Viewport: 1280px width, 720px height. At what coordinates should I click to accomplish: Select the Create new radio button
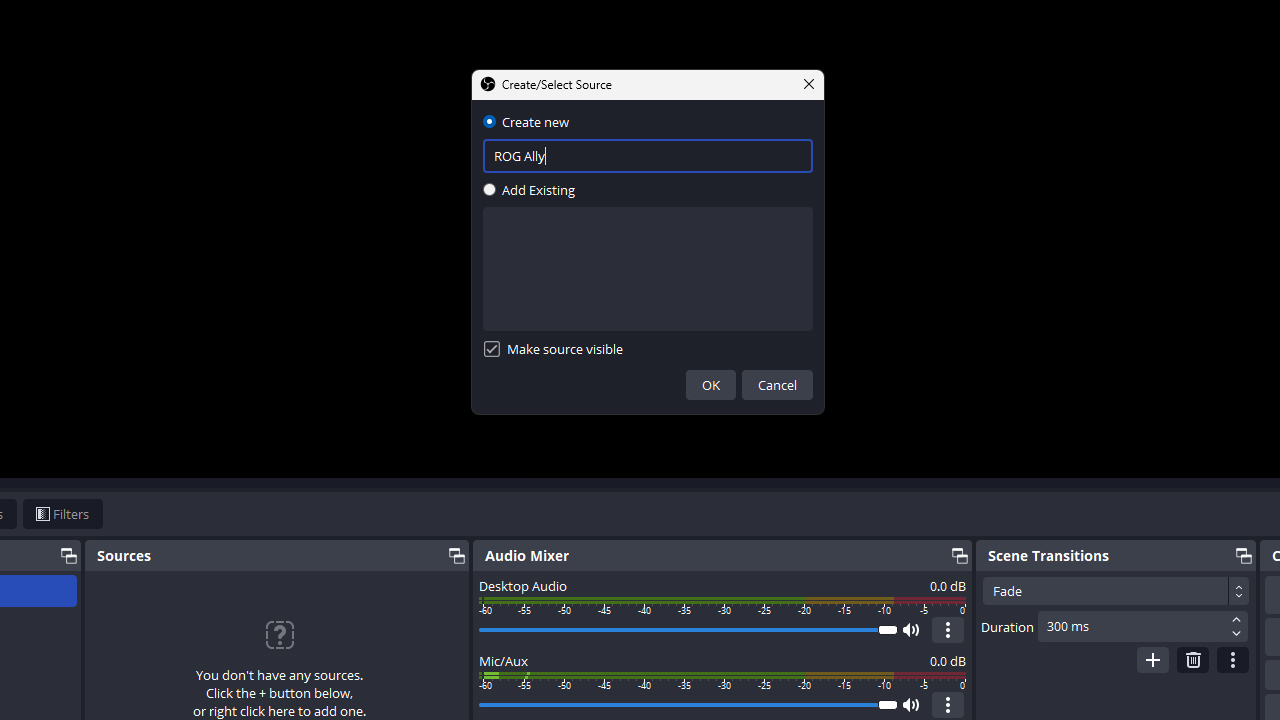pos(489,122)
